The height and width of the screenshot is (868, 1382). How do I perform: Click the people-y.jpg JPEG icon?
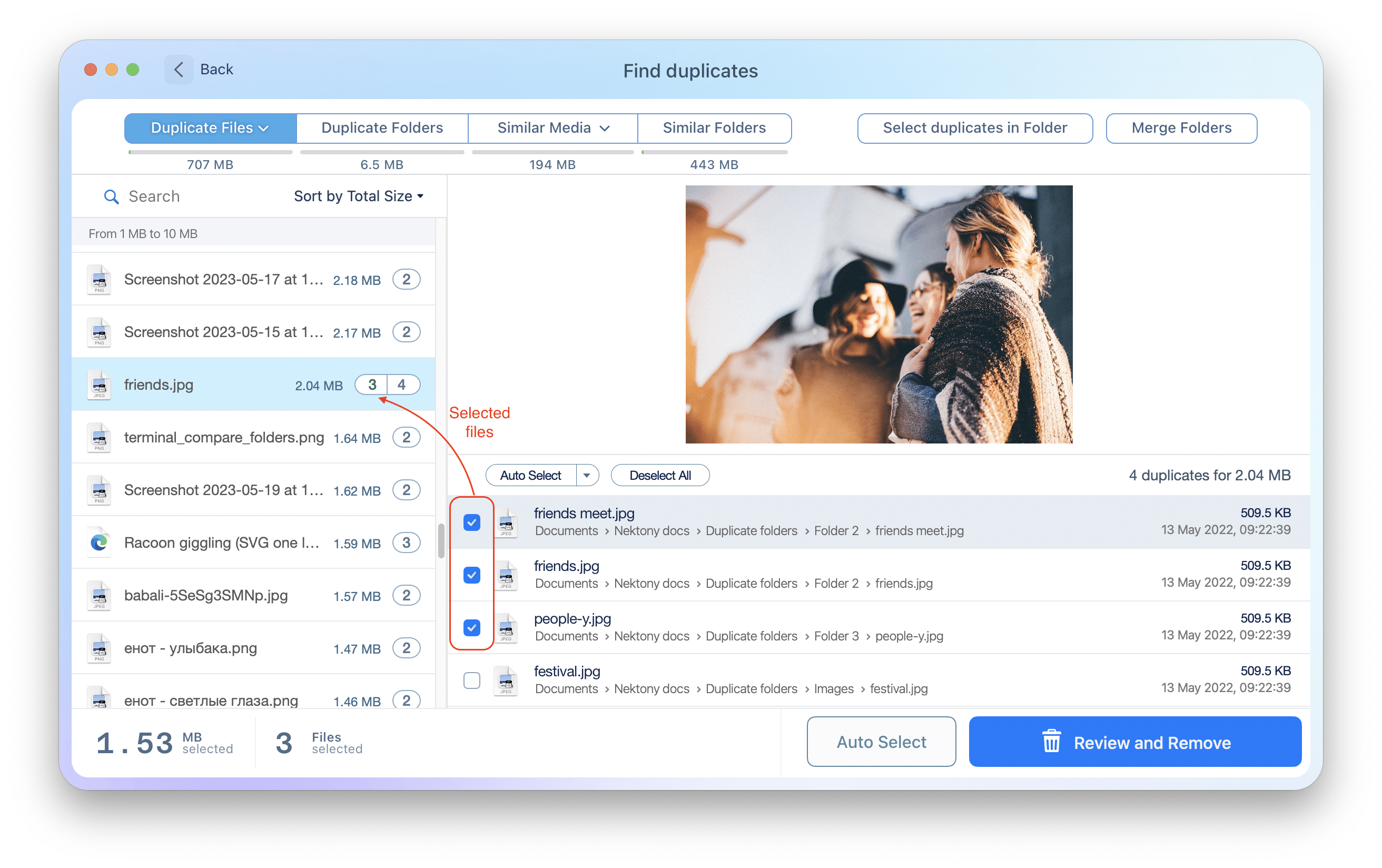(506, 628)
